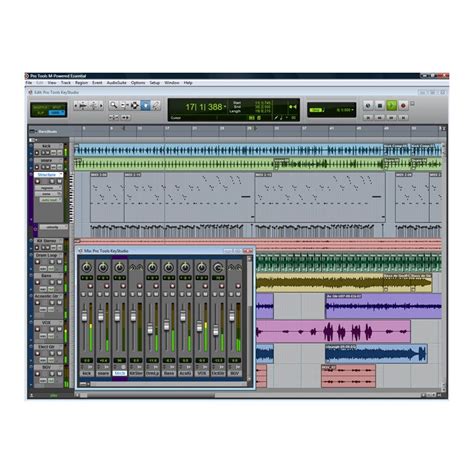Open the grid value dropdown arrow
Screen dimensions: 474x474
352,110
